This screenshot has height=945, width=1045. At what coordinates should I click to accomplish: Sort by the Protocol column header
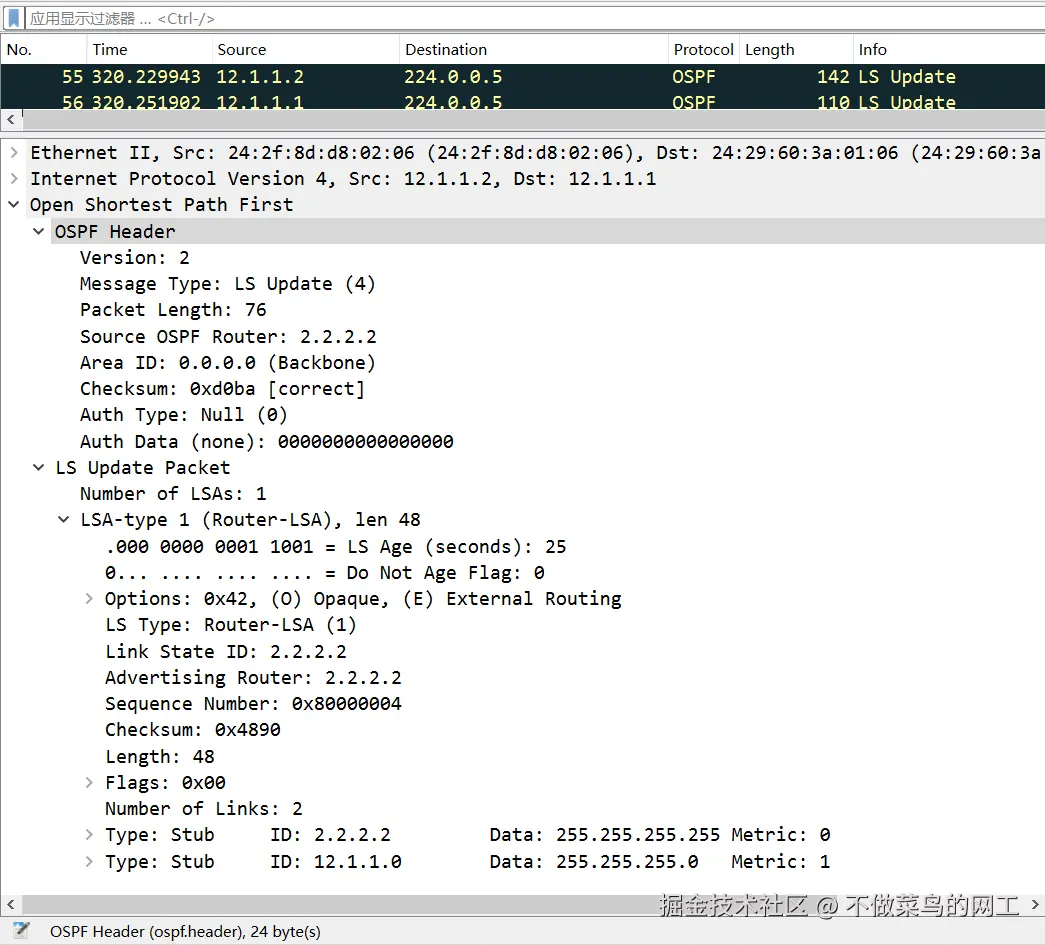[x=703, y=49]
